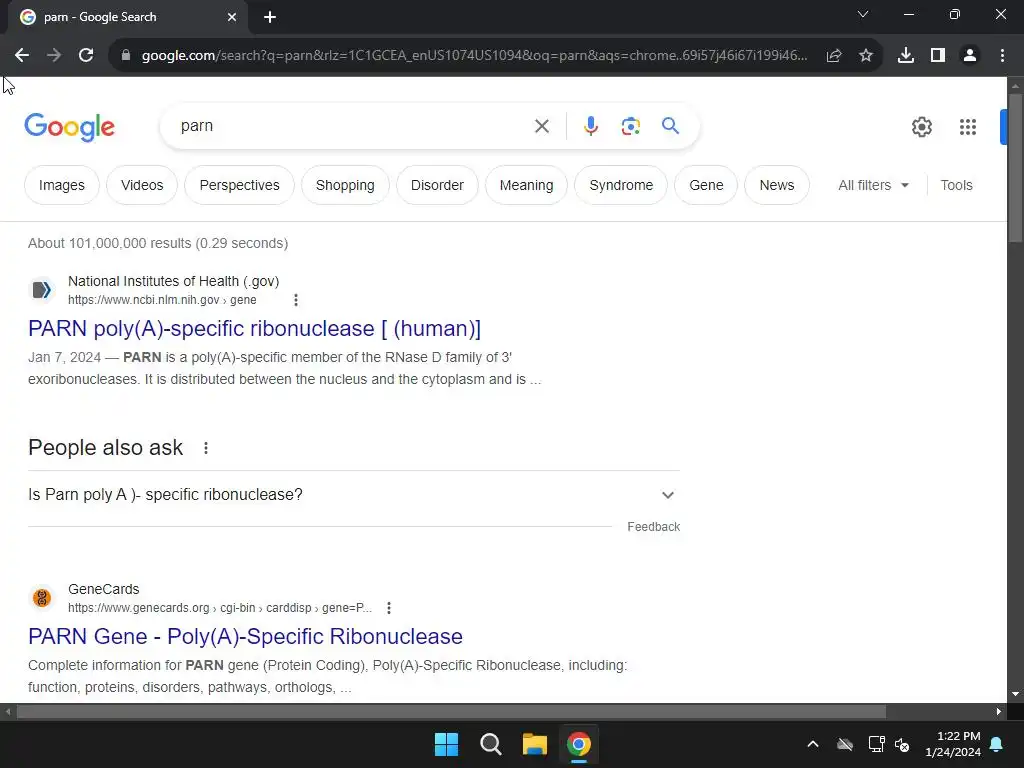Open Windows taskbar Search
The width and height of the screenshot is (1024, 768).
point(490,744)
